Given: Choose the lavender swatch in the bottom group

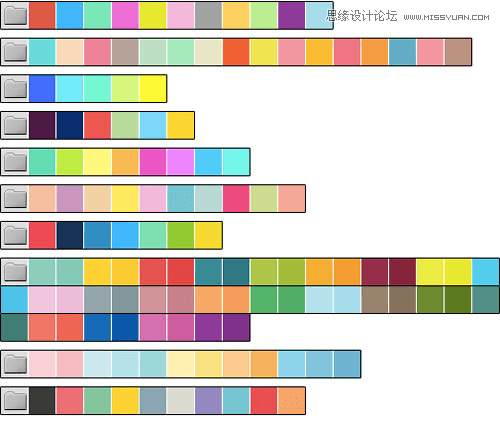Looking at the screenshot, I should click(x=208, y=401).
